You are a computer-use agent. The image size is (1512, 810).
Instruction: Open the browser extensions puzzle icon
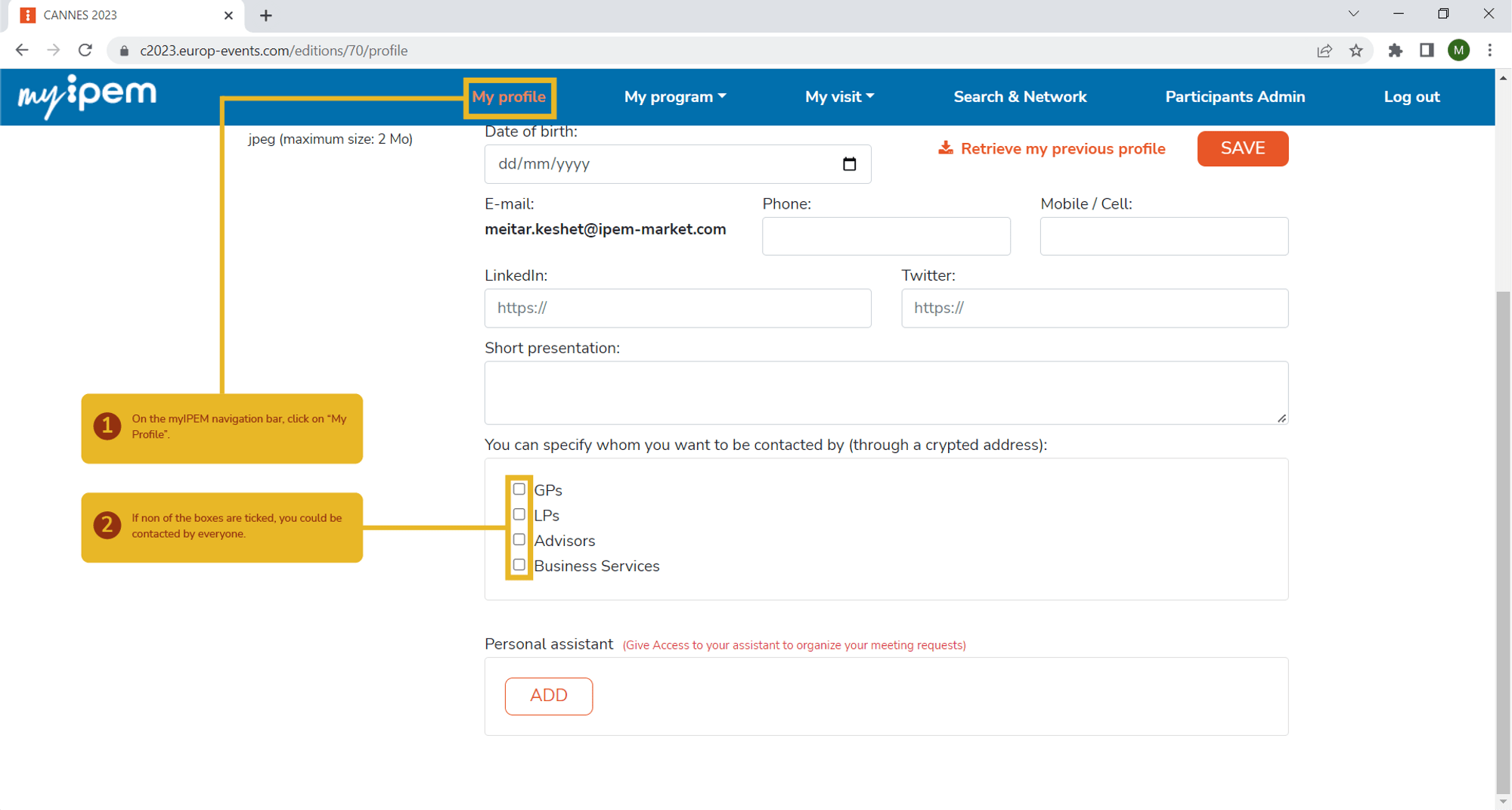coord(1395,51)
